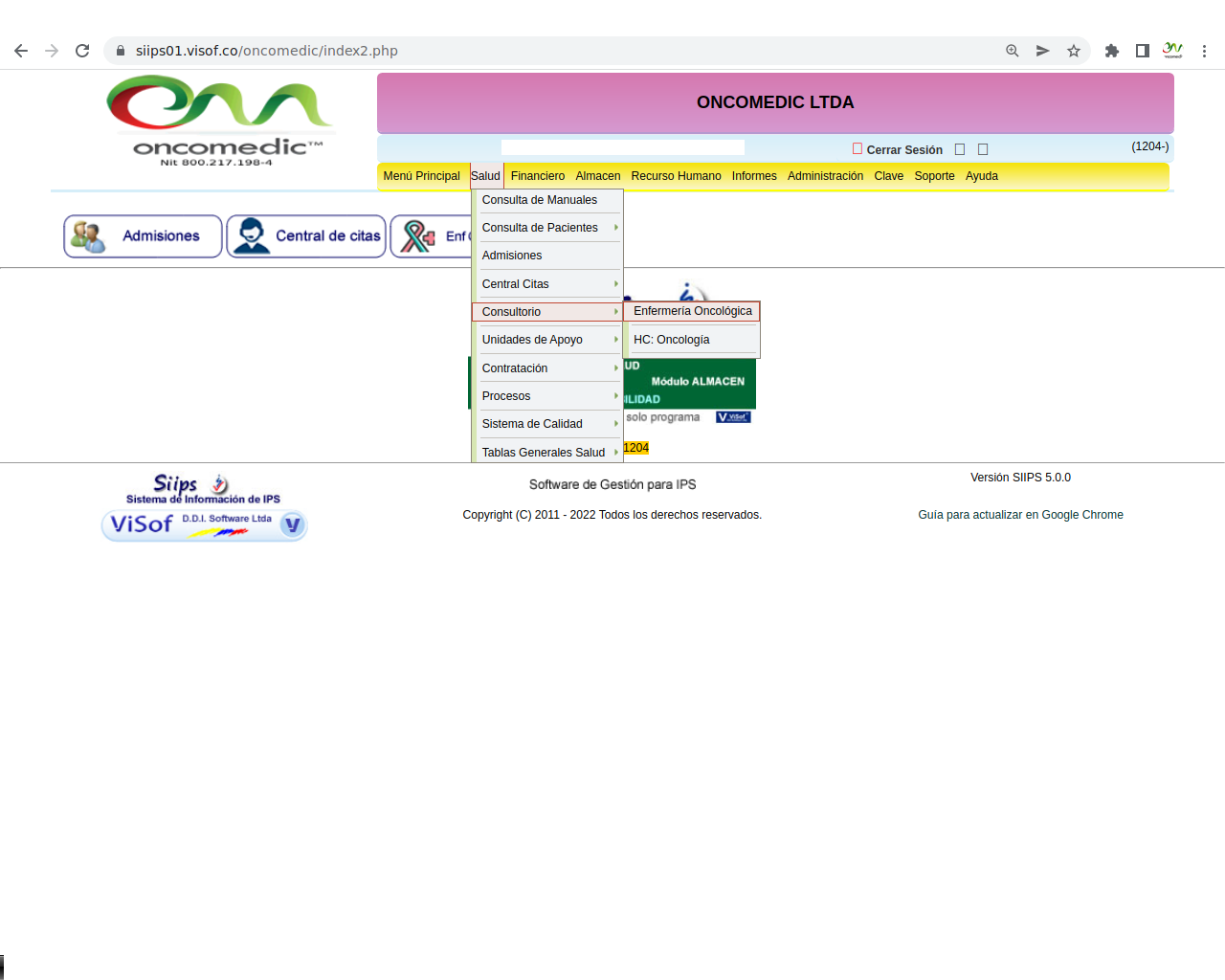Screen dimensions: 1225x980
Task: Click the Admisiones people icon
Action: [88, 236]
